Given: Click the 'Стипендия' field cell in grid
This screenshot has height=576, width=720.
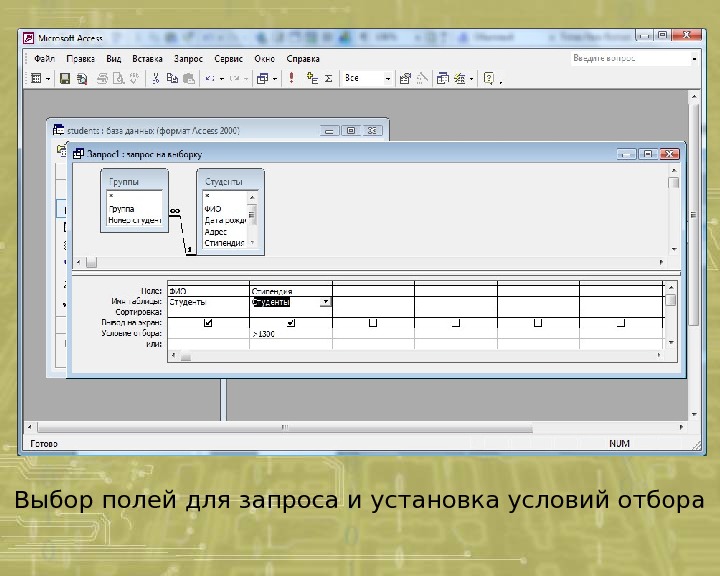Looking at the screenshot, I should click(291, 291).
